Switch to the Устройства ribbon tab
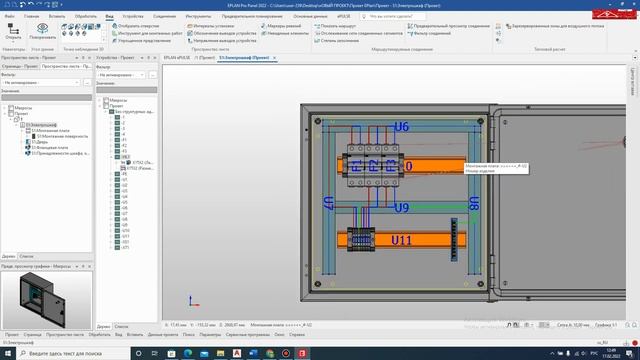 click(x=133, y=16)
